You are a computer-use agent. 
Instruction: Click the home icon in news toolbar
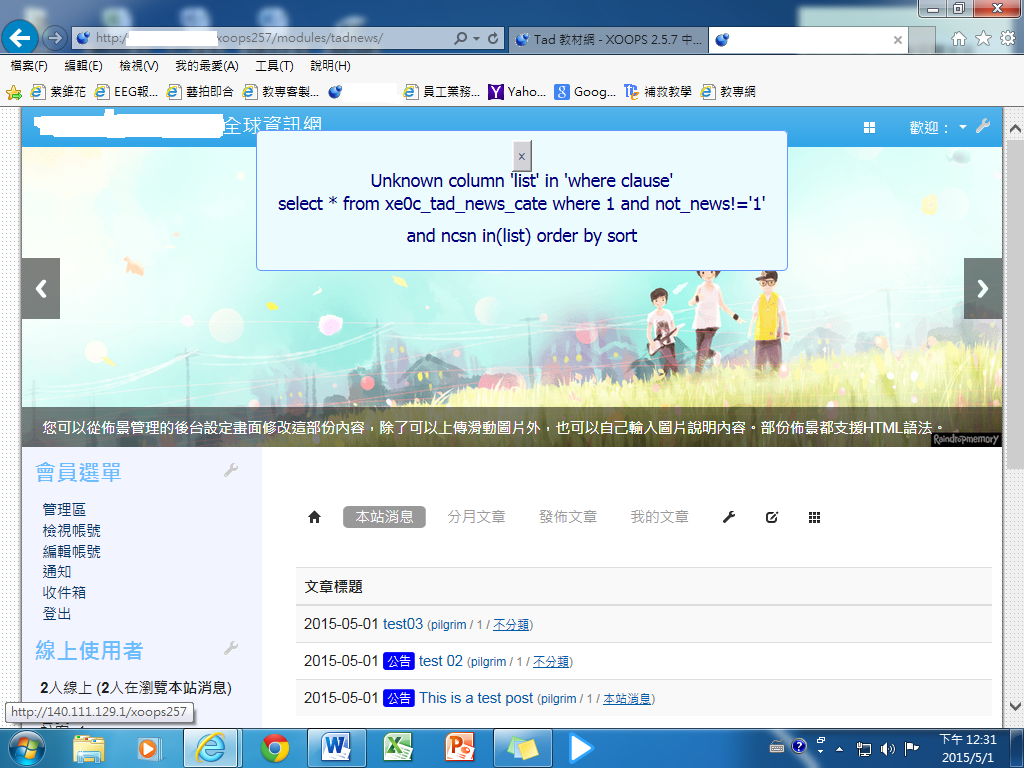coord(314,517)
